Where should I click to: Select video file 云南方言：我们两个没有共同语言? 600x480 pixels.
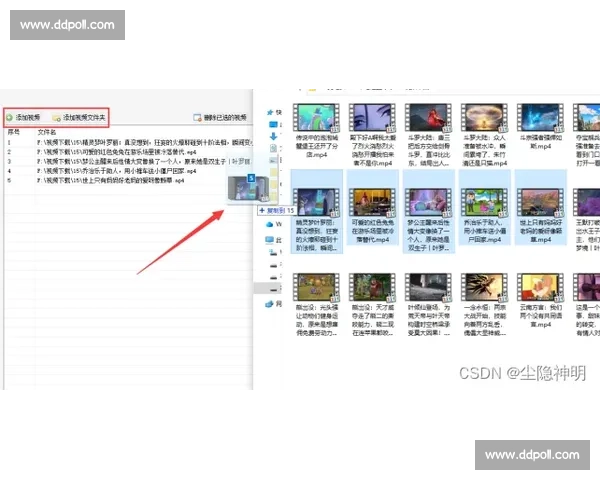point(540,300)
